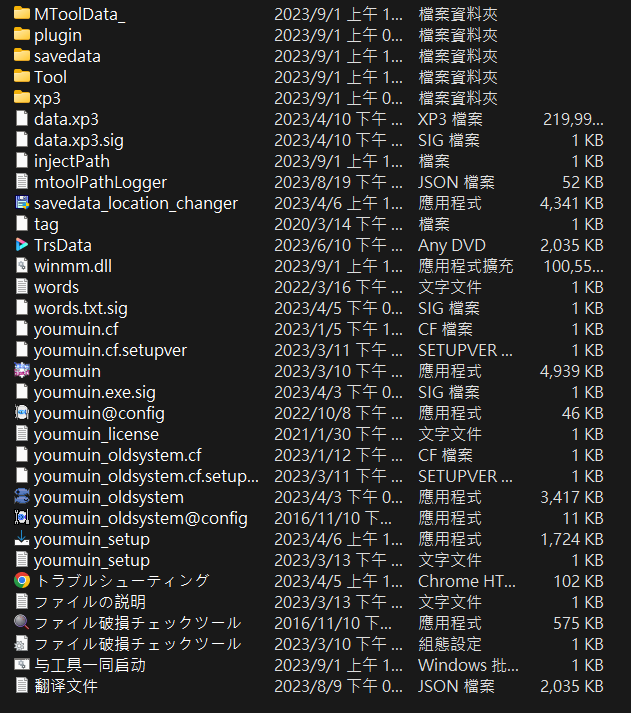
Task: Click the data.xp3 file icon
Action: 22,118
